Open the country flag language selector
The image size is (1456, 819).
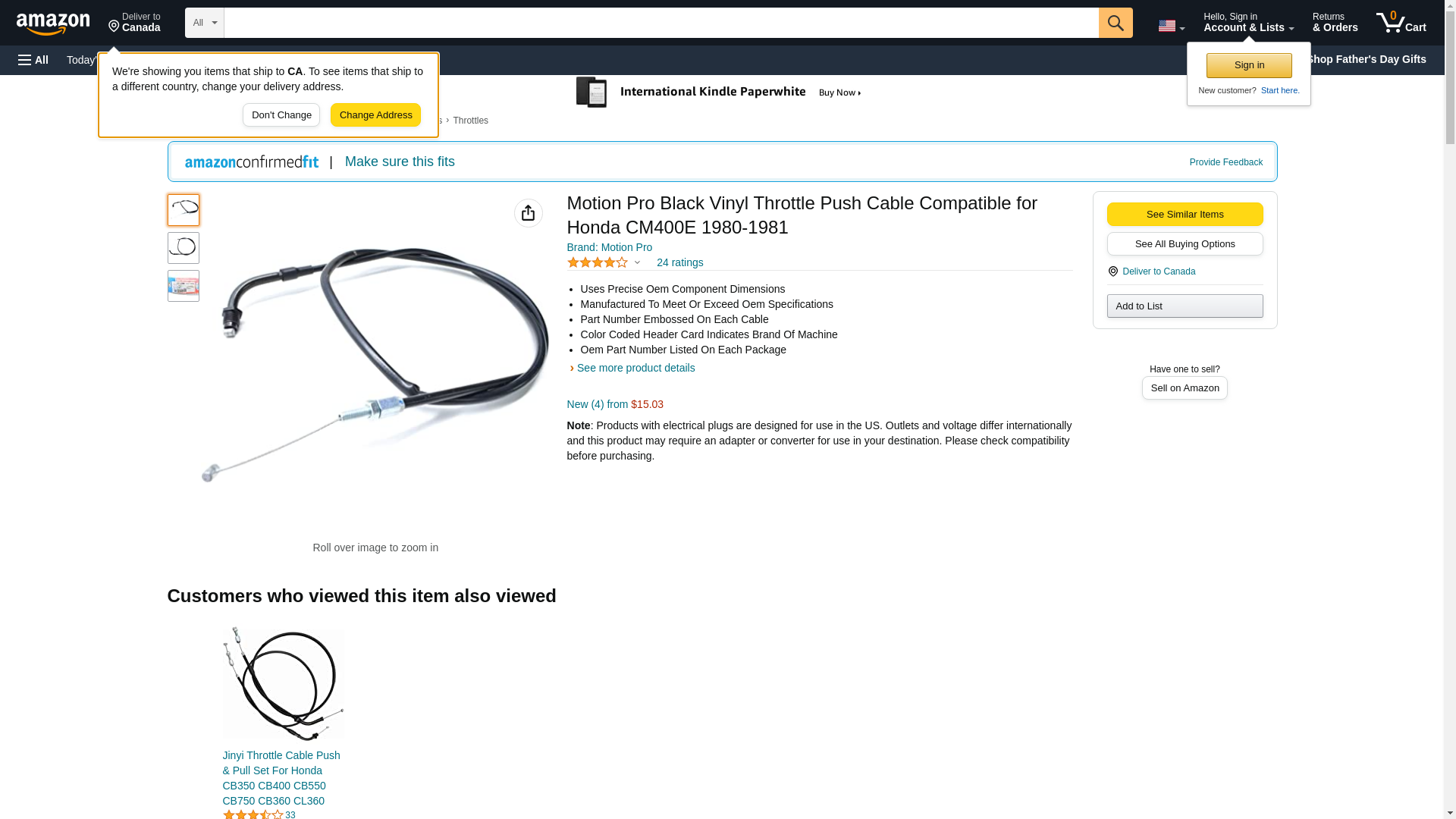pos(1171,26)
